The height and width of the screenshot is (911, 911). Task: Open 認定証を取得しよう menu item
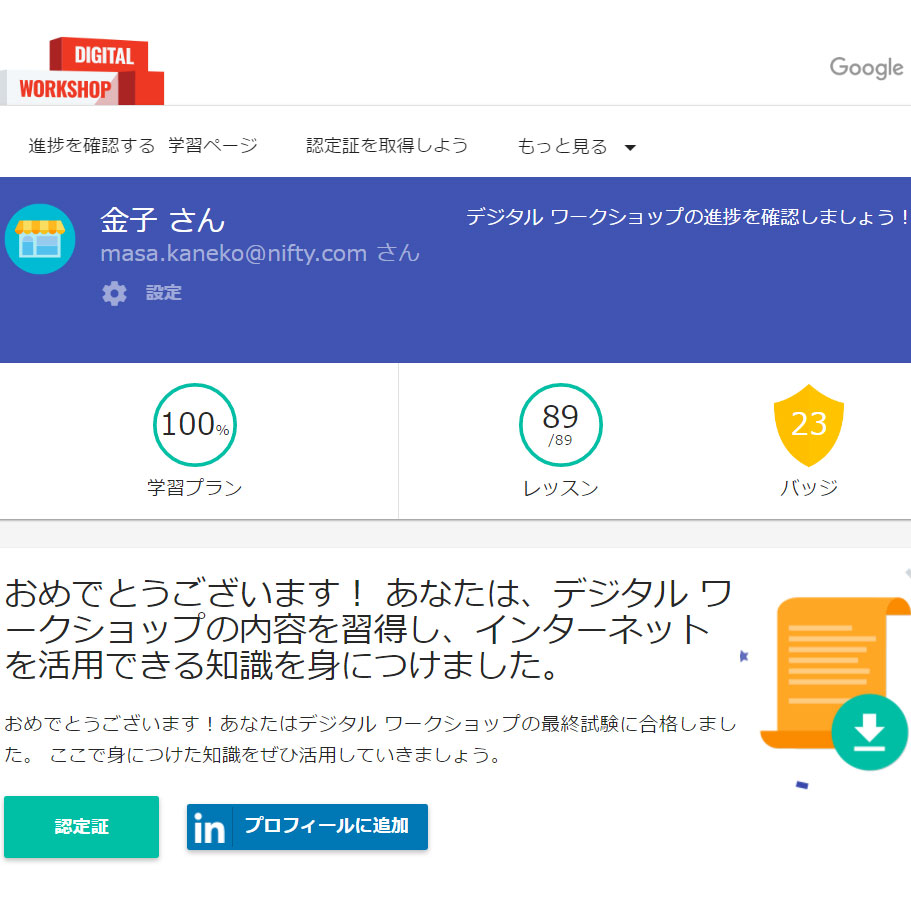387,145
